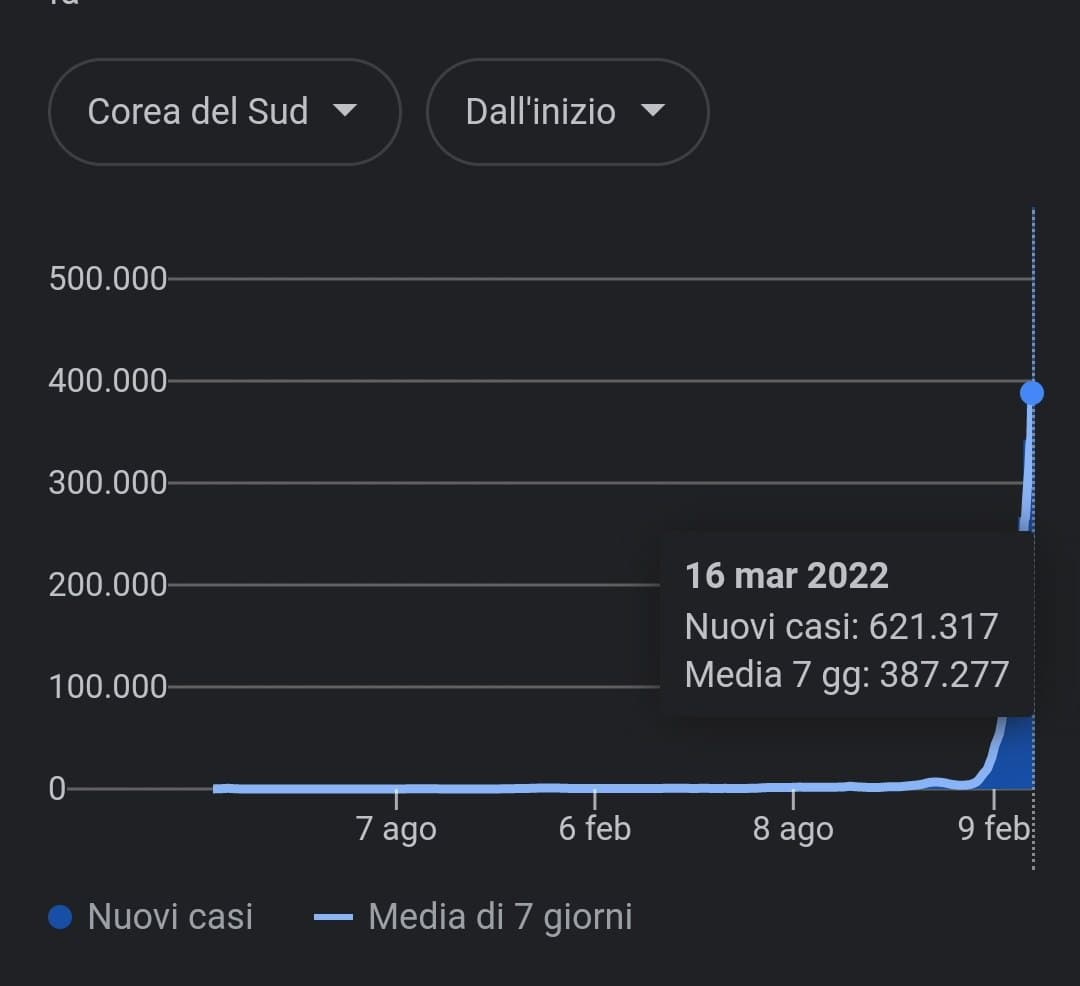This screenshot has width=1080, height=986.
Task: Click the arrow beside Corea del Sud
Action: coord(345,110)
